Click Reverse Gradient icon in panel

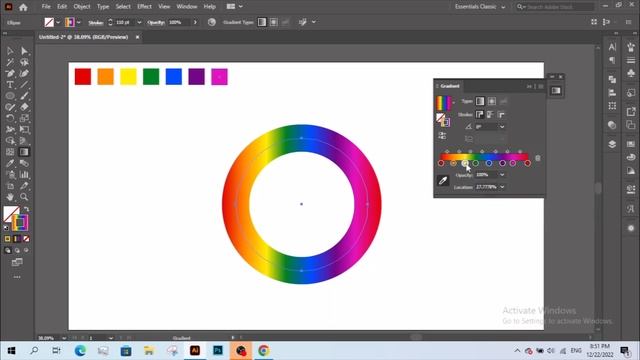pos(442,136)
